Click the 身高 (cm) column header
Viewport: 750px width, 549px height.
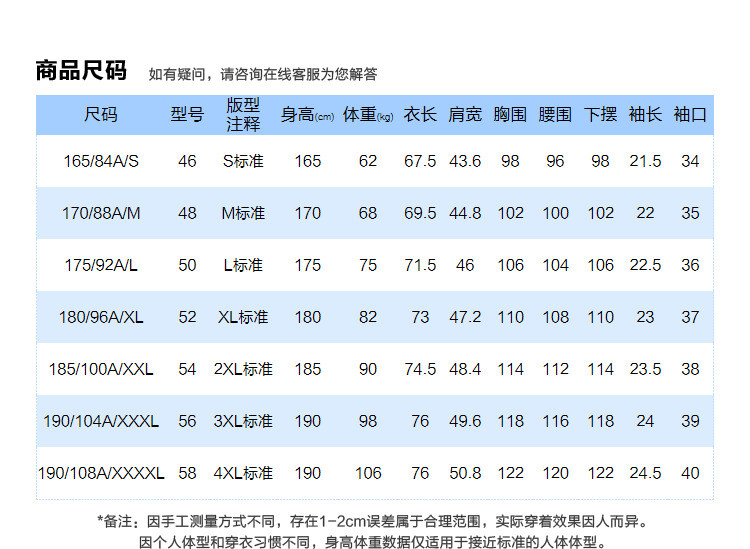click(307, 115)
